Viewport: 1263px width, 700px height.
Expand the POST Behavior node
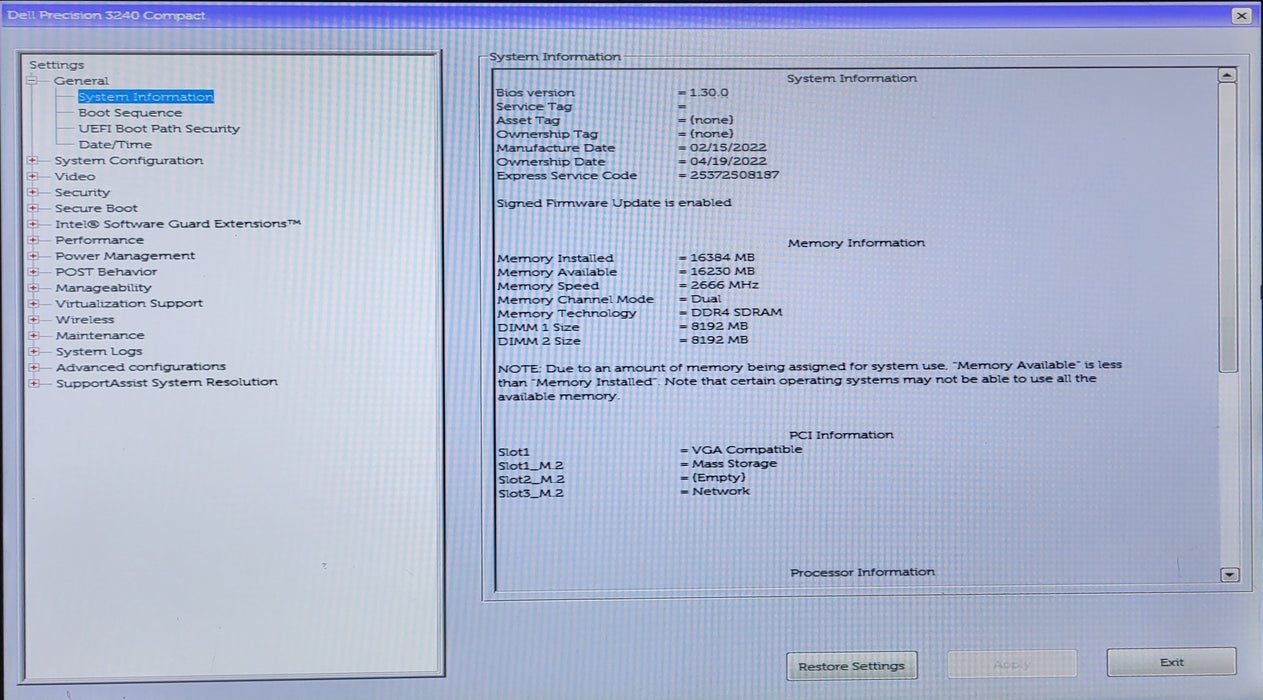33,272
